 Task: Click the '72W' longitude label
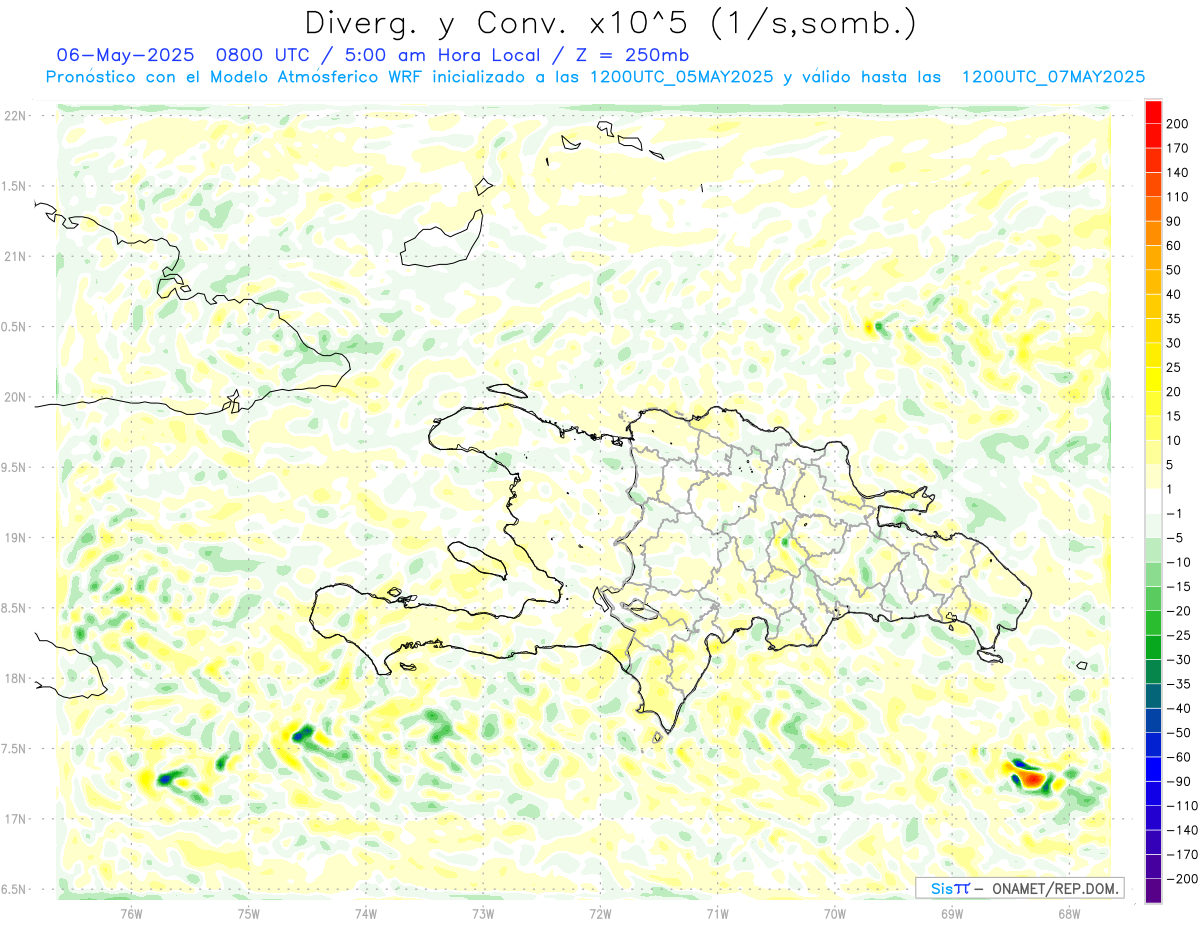pos(600,913)
